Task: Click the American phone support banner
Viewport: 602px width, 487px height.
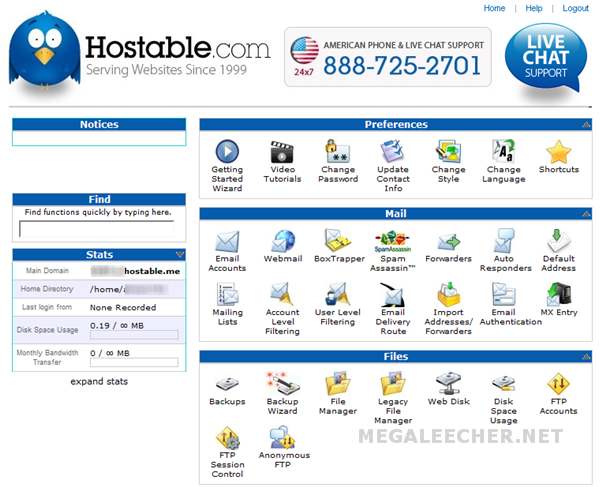Action: point(388,57)
